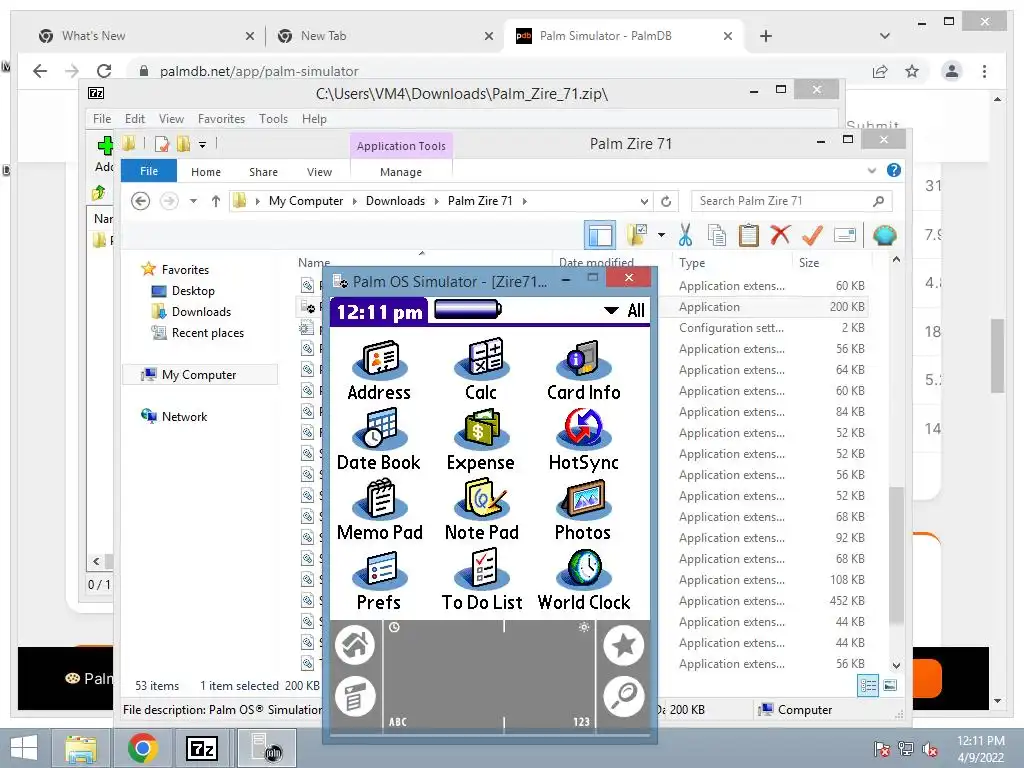Go back in Explorer navigation
The image size is (1024, 768).
[x=140, y=201]
